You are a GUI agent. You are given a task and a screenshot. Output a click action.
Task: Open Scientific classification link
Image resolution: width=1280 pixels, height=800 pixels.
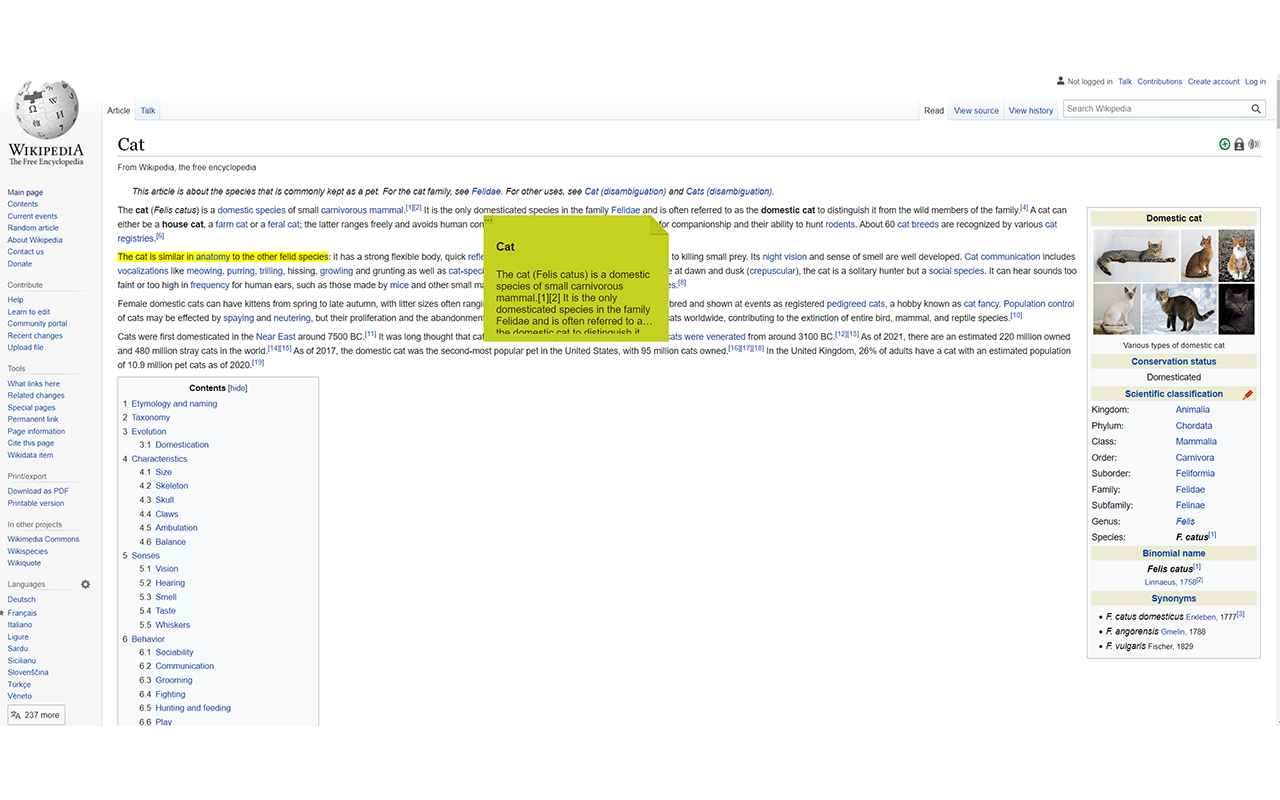tap(1174, 394)
